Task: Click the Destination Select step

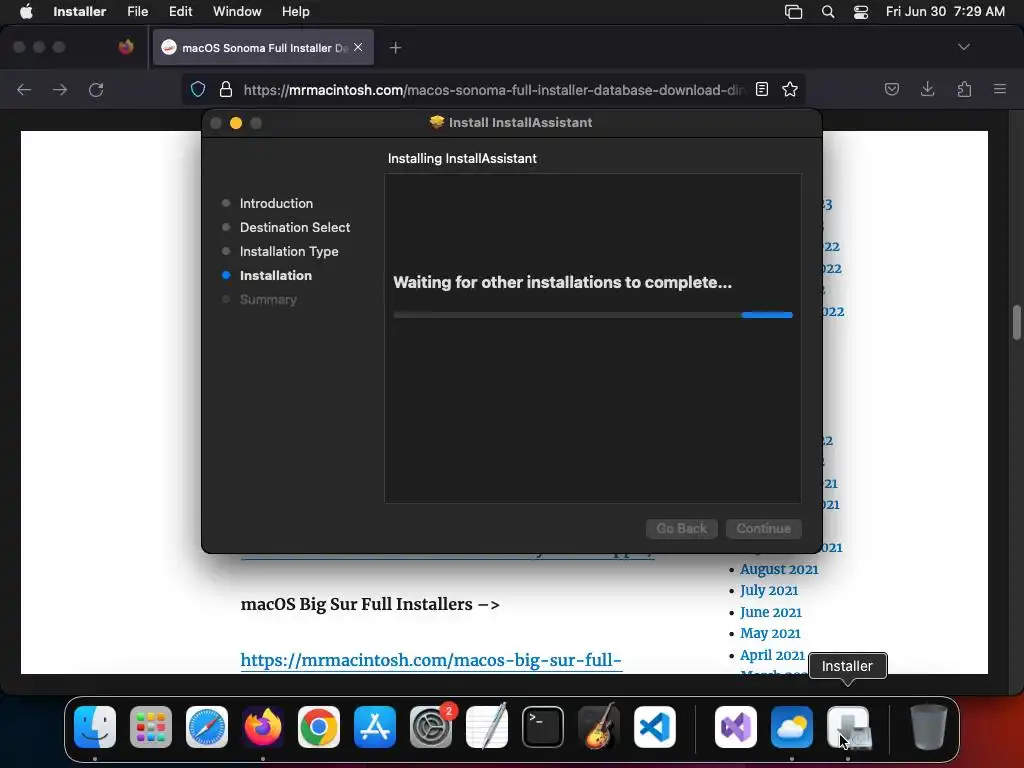Action: coord(295,227)
